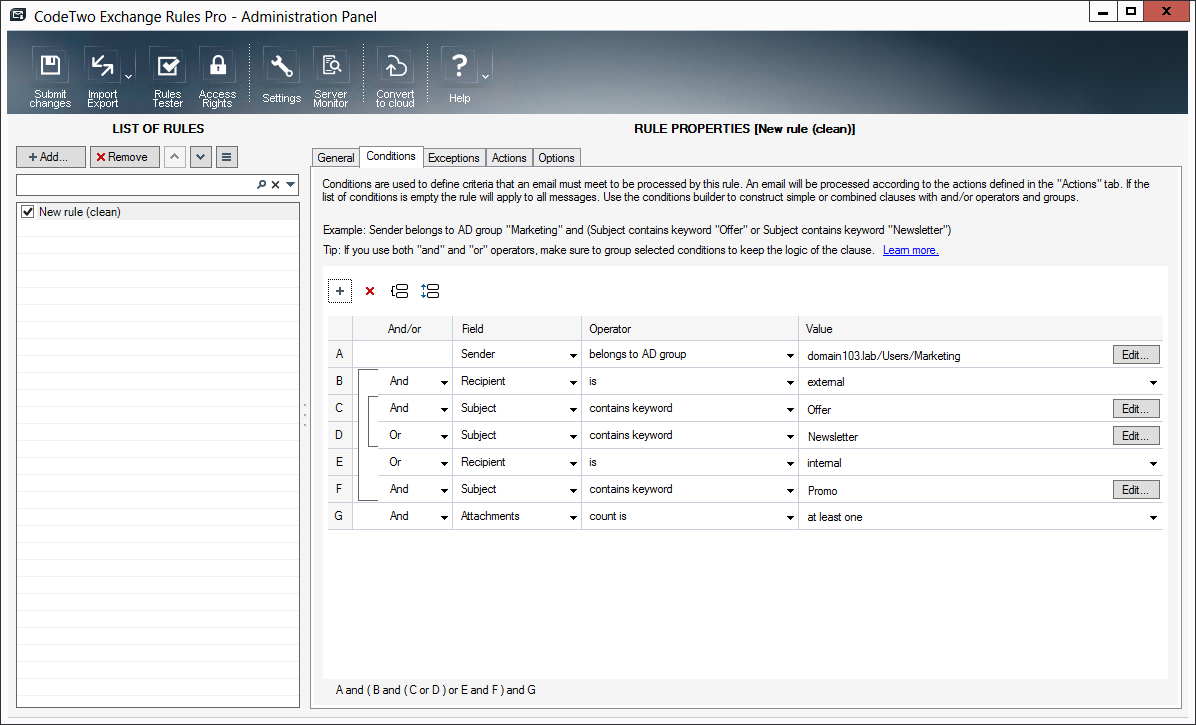This screenshot has width=1196, height=725.
Task: Open And/or dropdown in row E
Action: click(x=444, y=463)
